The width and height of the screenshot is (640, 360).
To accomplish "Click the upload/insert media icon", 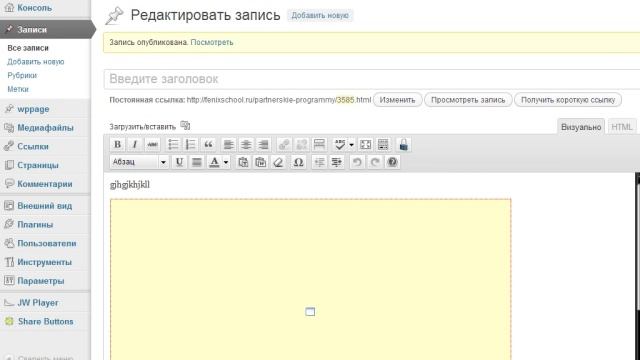I will 185,125.
